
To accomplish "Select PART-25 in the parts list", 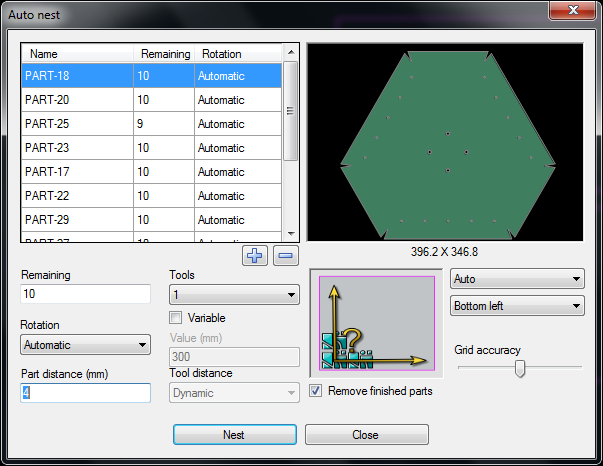I will [77, 124].
